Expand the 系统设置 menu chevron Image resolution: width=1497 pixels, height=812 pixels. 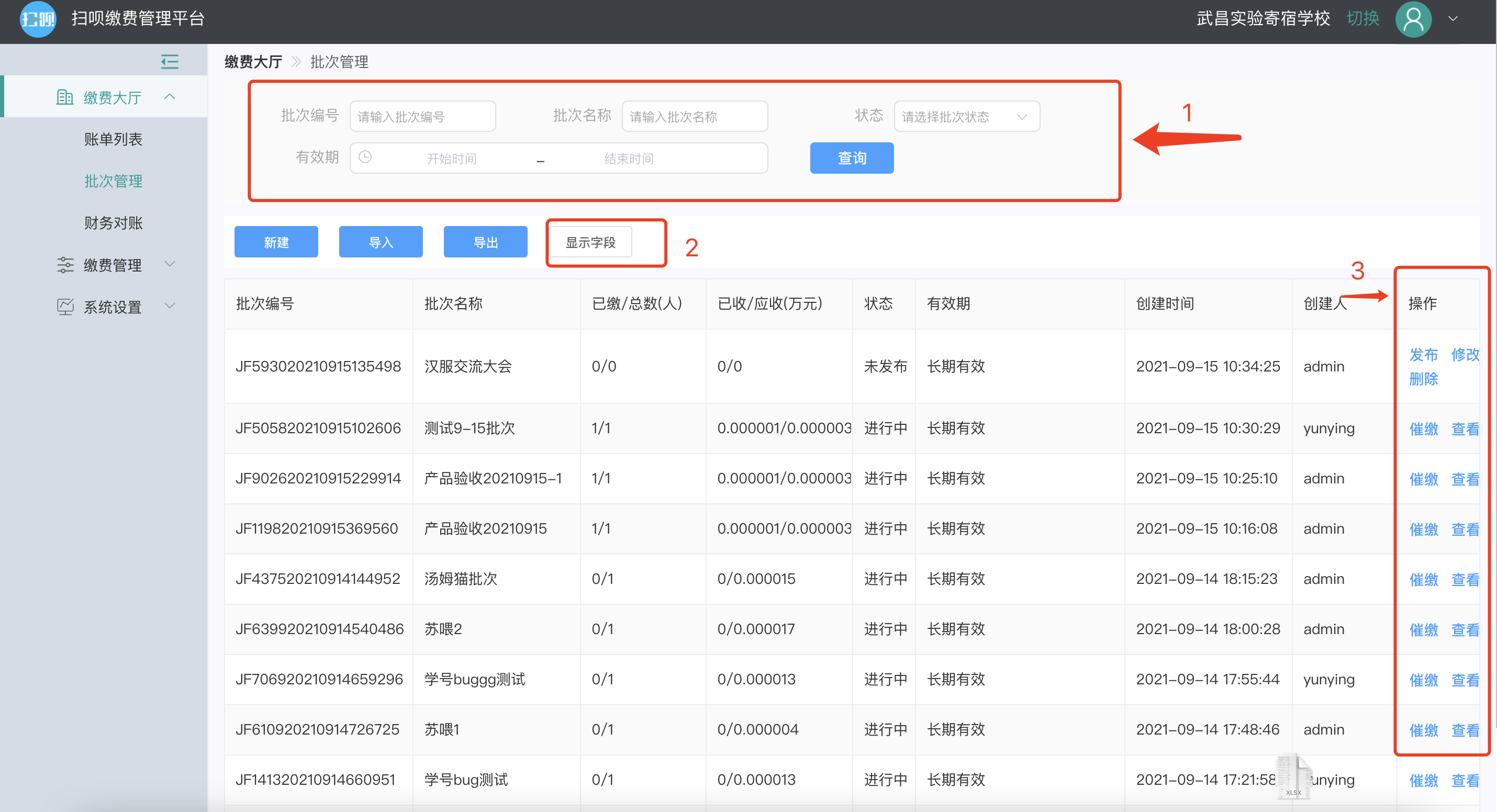[x=170, y=306]
